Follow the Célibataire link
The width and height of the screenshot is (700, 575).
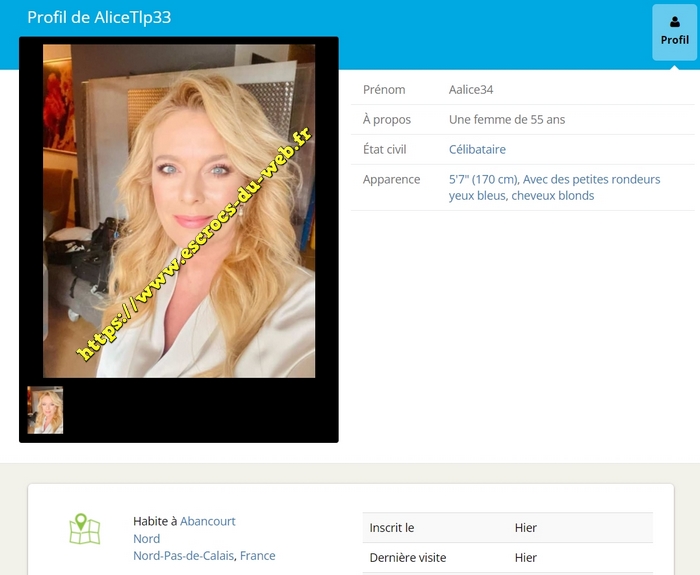tap(477, 149)
